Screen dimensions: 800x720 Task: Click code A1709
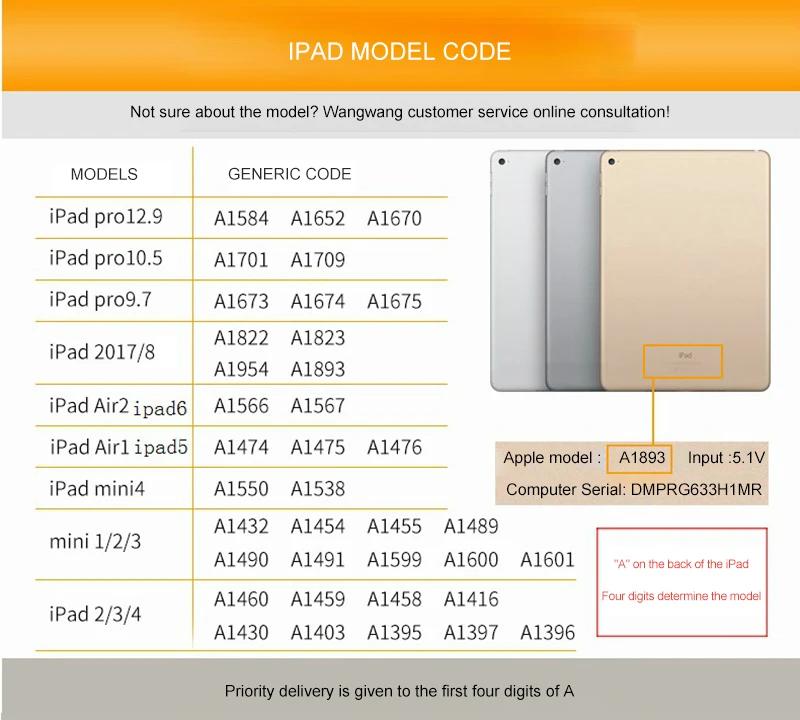coord(317,260)
